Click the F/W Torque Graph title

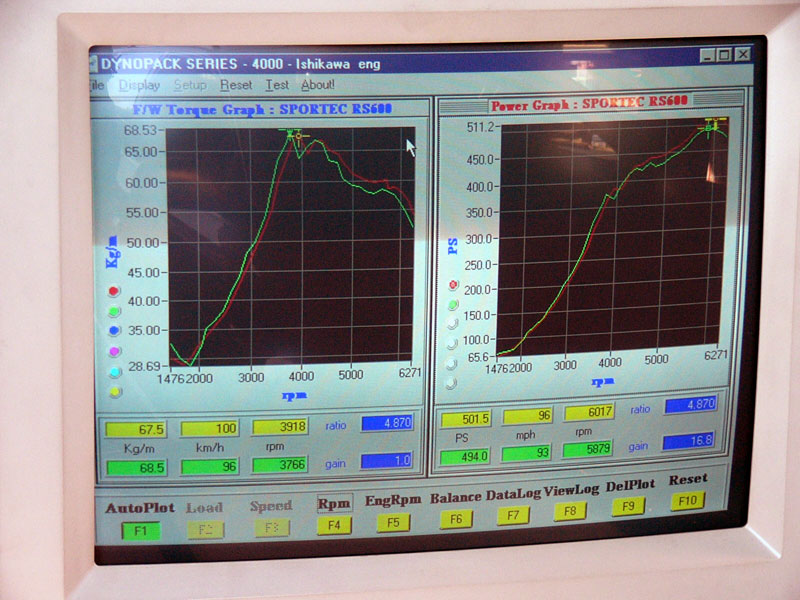pyautogui.click(x=262, y=109)
